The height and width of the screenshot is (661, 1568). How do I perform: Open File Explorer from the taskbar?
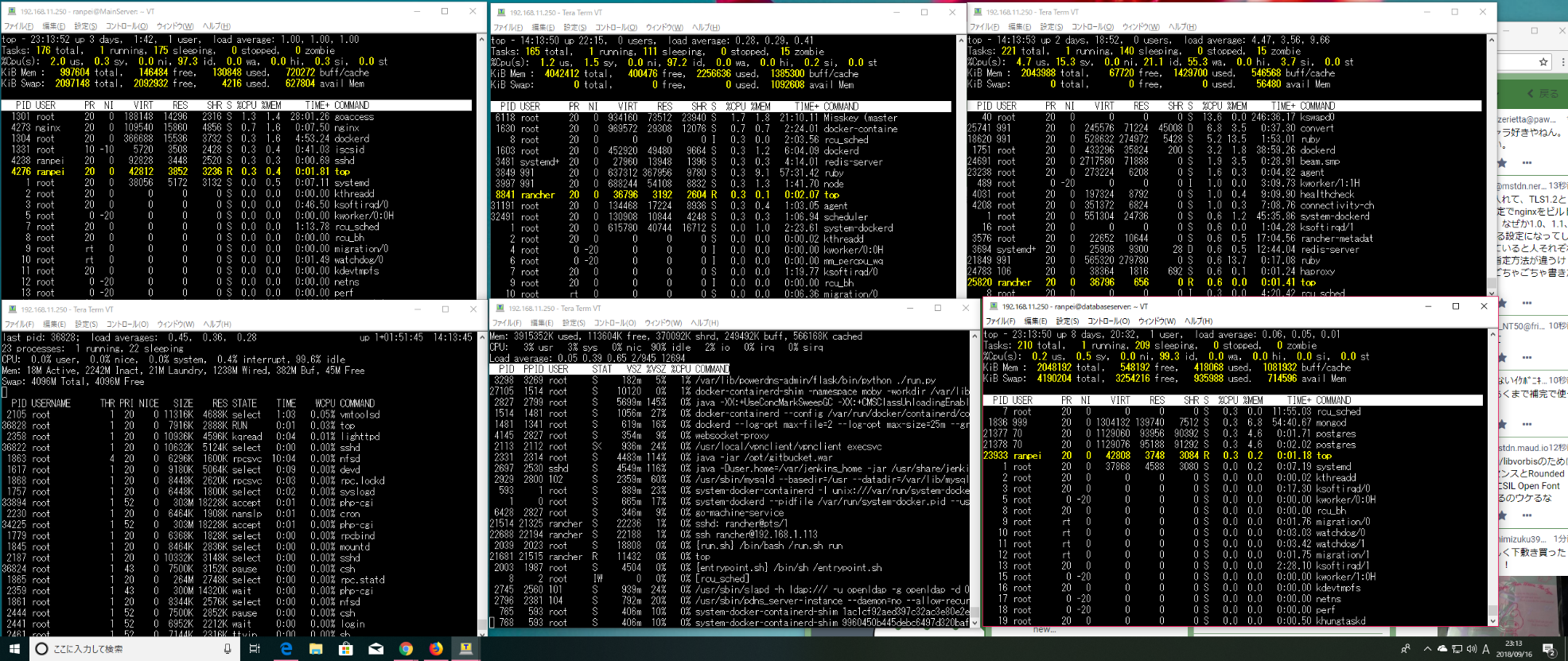316,649
